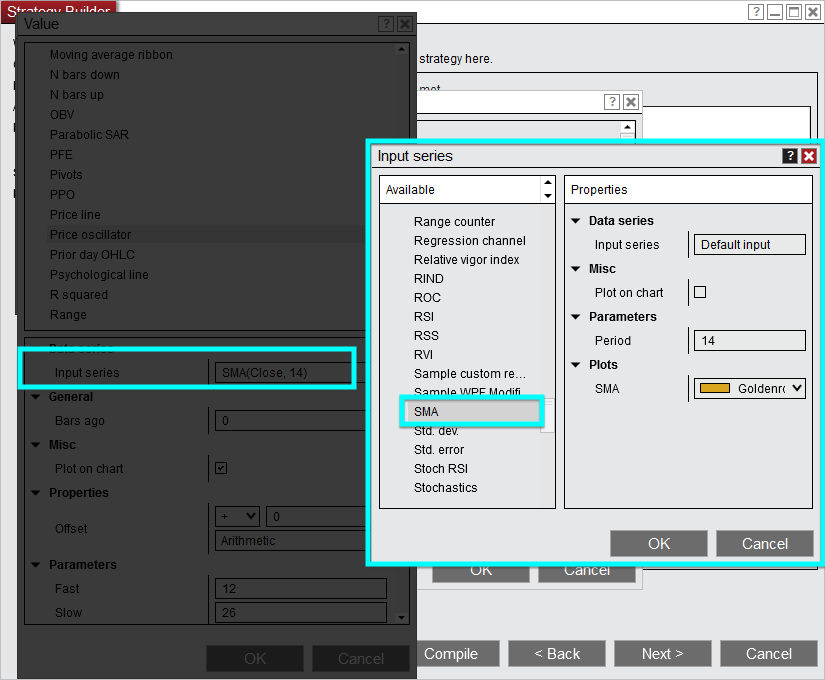Image resolution: width=825 pixels, height=680 pixels.
Task: Click Compile in Strategy Builder
Action: [458, 654]
